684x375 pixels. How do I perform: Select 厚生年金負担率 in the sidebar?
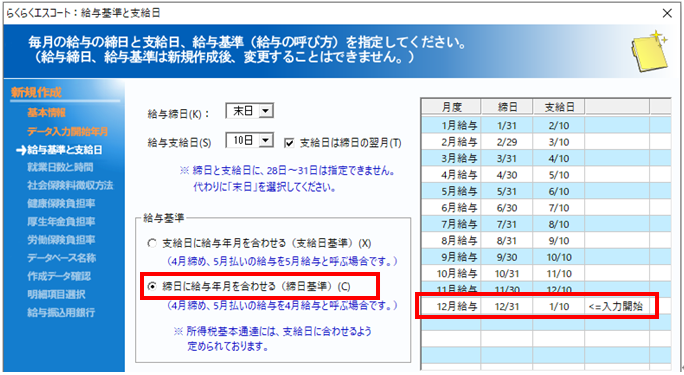click(61, 222)
